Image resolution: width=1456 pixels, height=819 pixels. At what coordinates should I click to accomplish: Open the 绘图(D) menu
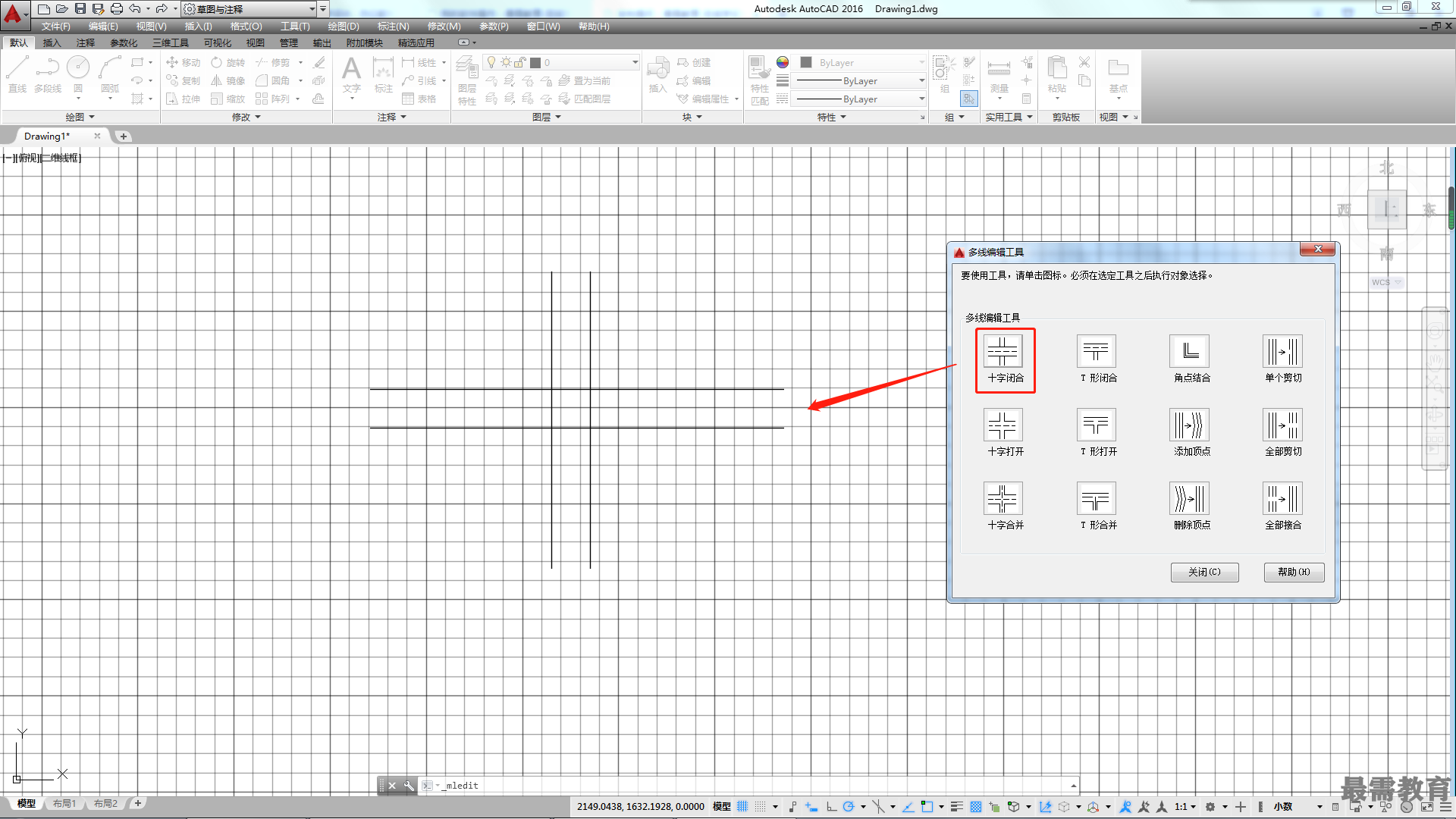point(344,27)
